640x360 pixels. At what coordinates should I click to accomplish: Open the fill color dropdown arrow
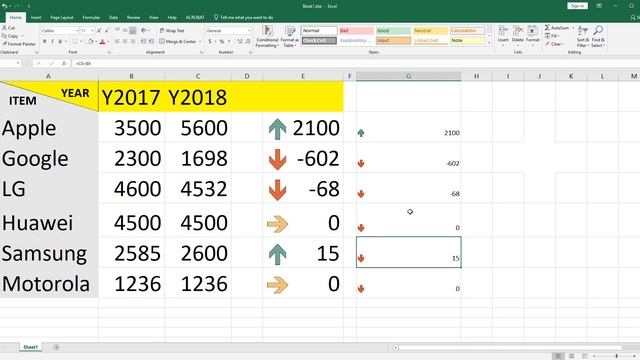[95, 42]
